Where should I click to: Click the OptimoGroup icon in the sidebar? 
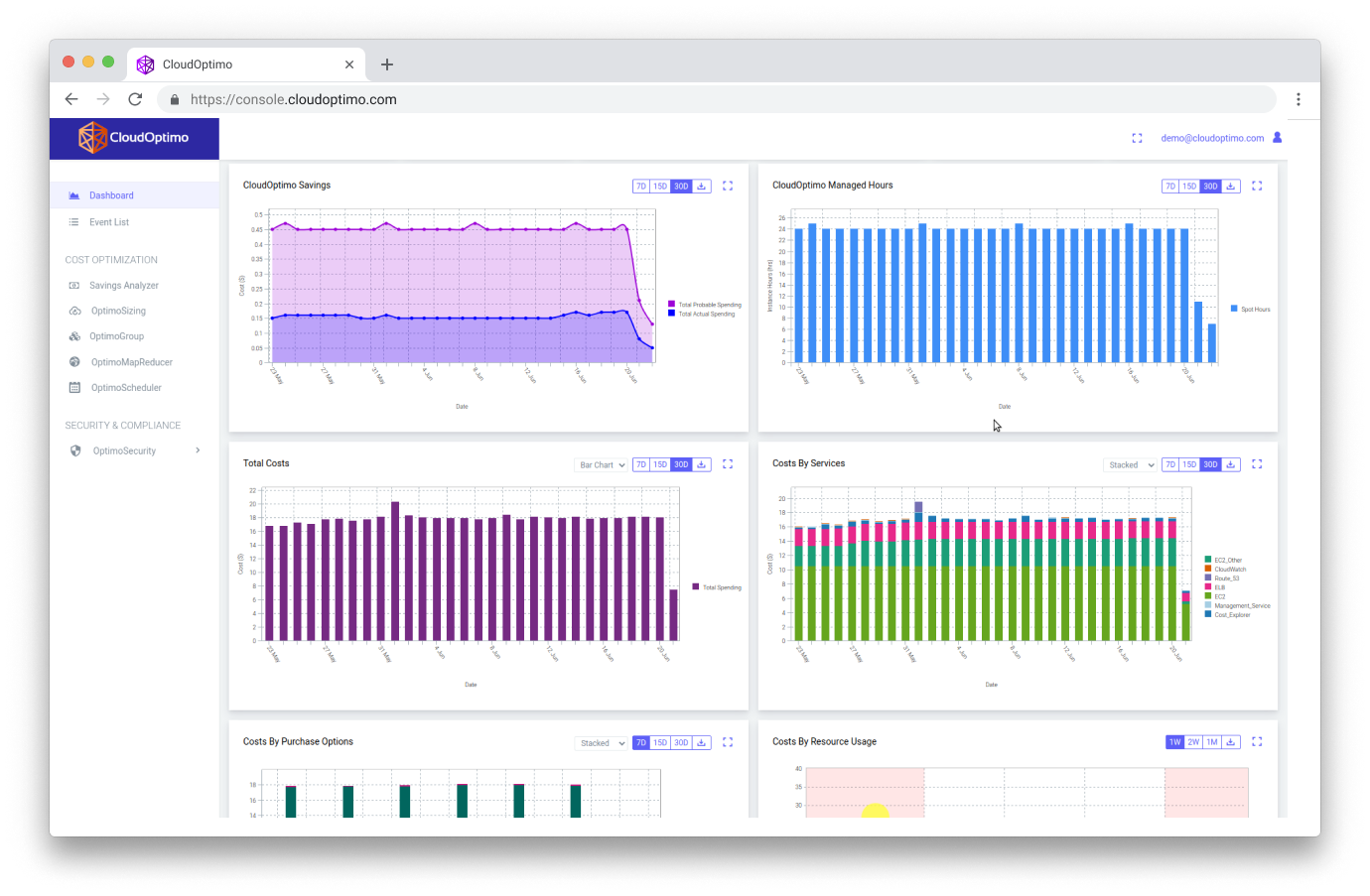click(74, 336)
